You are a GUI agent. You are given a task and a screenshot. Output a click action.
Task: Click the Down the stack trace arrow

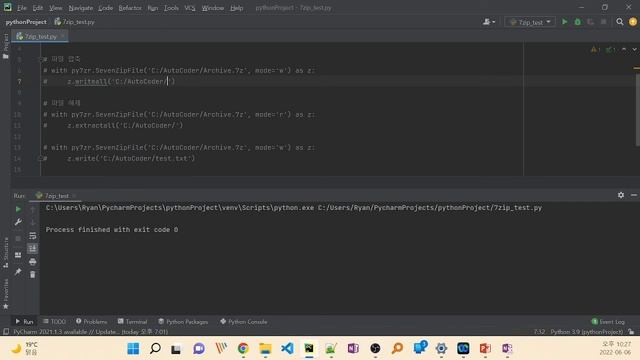pos(33,222)
